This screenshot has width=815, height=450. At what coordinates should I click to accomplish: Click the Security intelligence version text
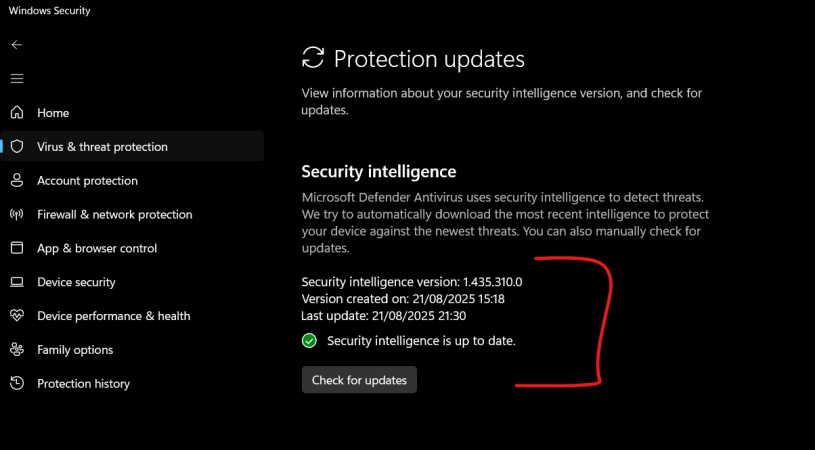[411, 282]
